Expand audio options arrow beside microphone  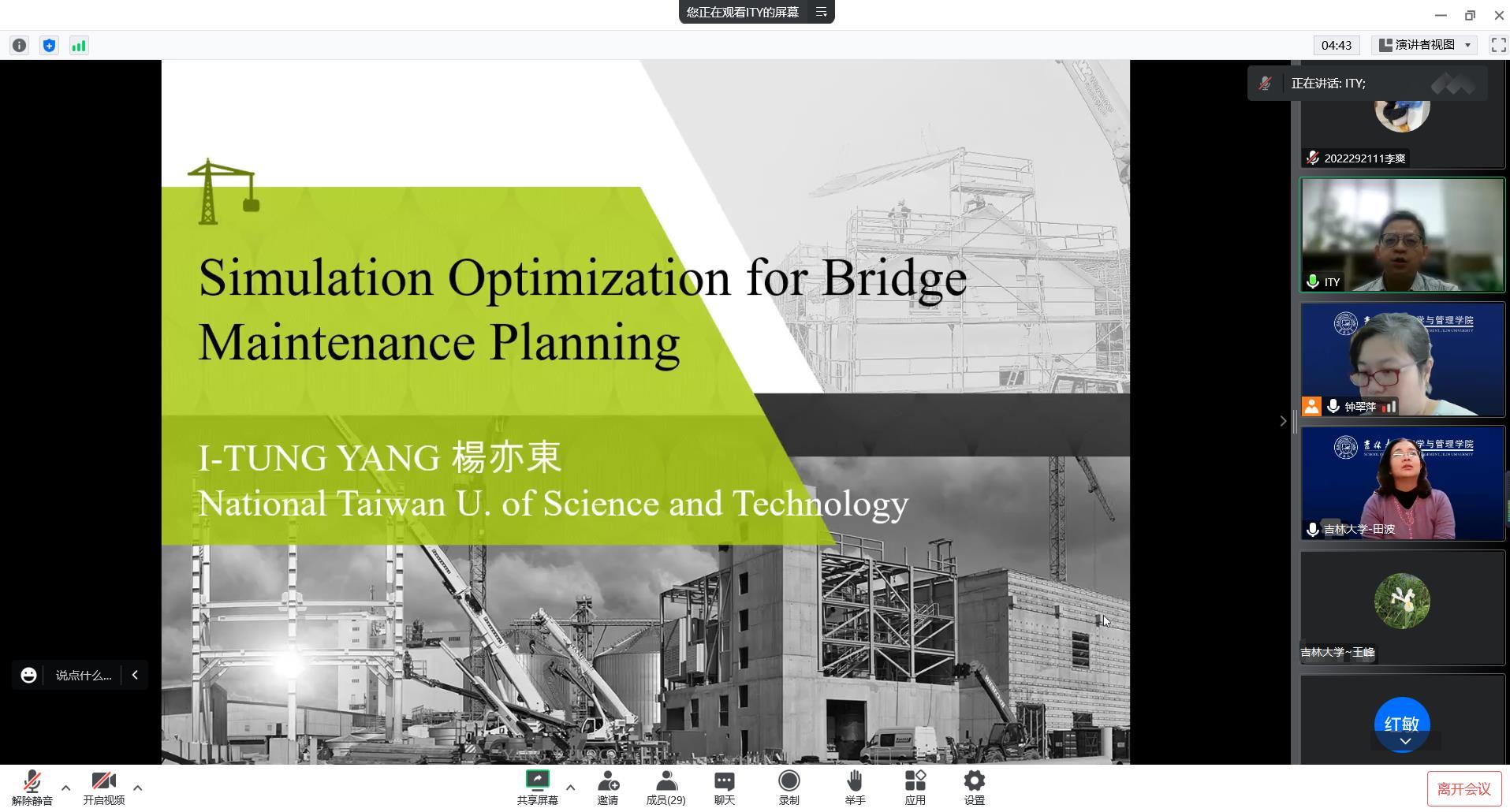[65, 788]
